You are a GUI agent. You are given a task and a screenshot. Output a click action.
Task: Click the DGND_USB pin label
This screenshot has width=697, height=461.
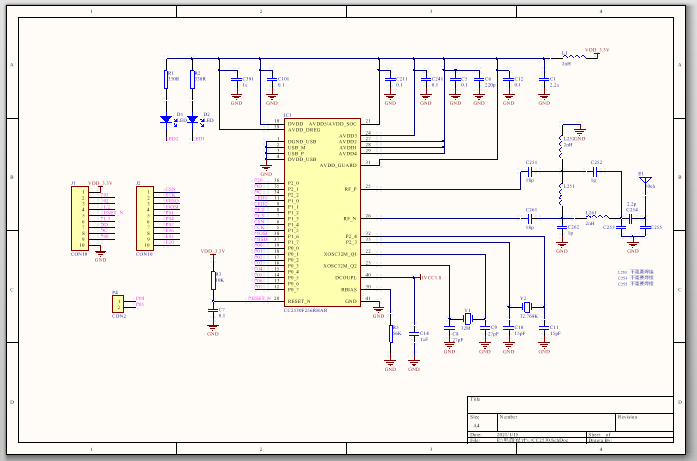[x=302, y=142]
